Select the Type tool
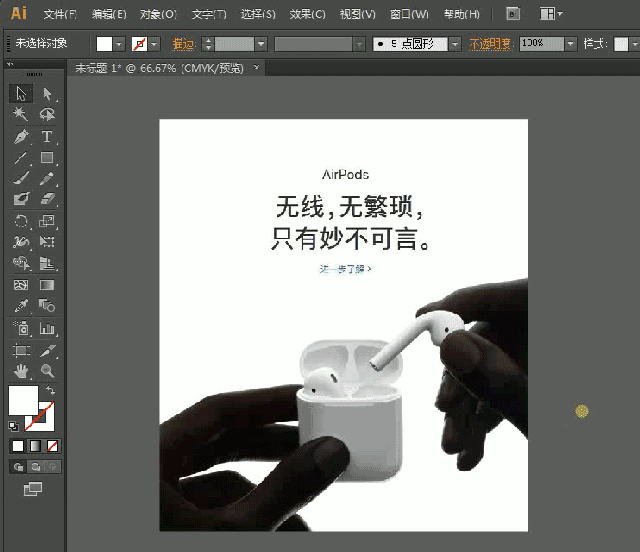The height and width of the screenshot is (552, 640). click(x=47, y=136)
